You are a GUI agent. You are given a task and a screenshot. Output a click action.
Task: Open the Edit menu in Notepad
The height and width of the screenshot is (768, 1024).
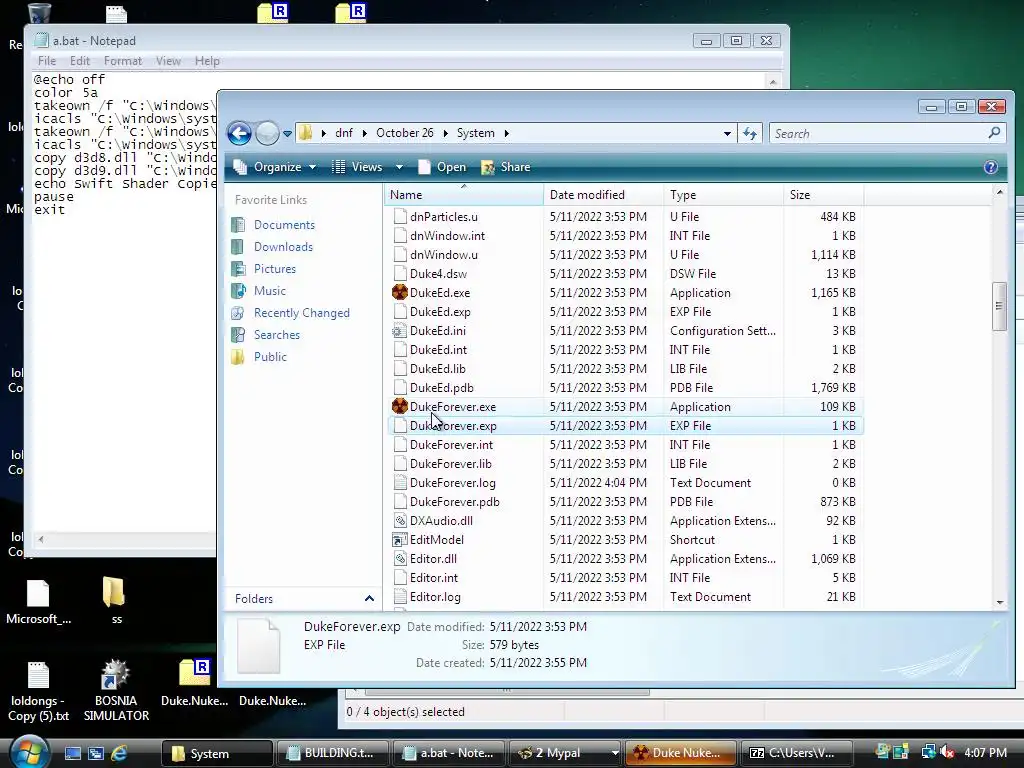(x=80, y=61)
